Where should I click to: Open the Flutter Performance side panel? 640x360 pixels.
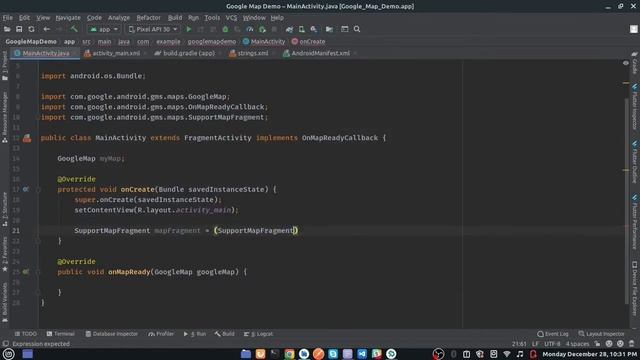[635, 223]
